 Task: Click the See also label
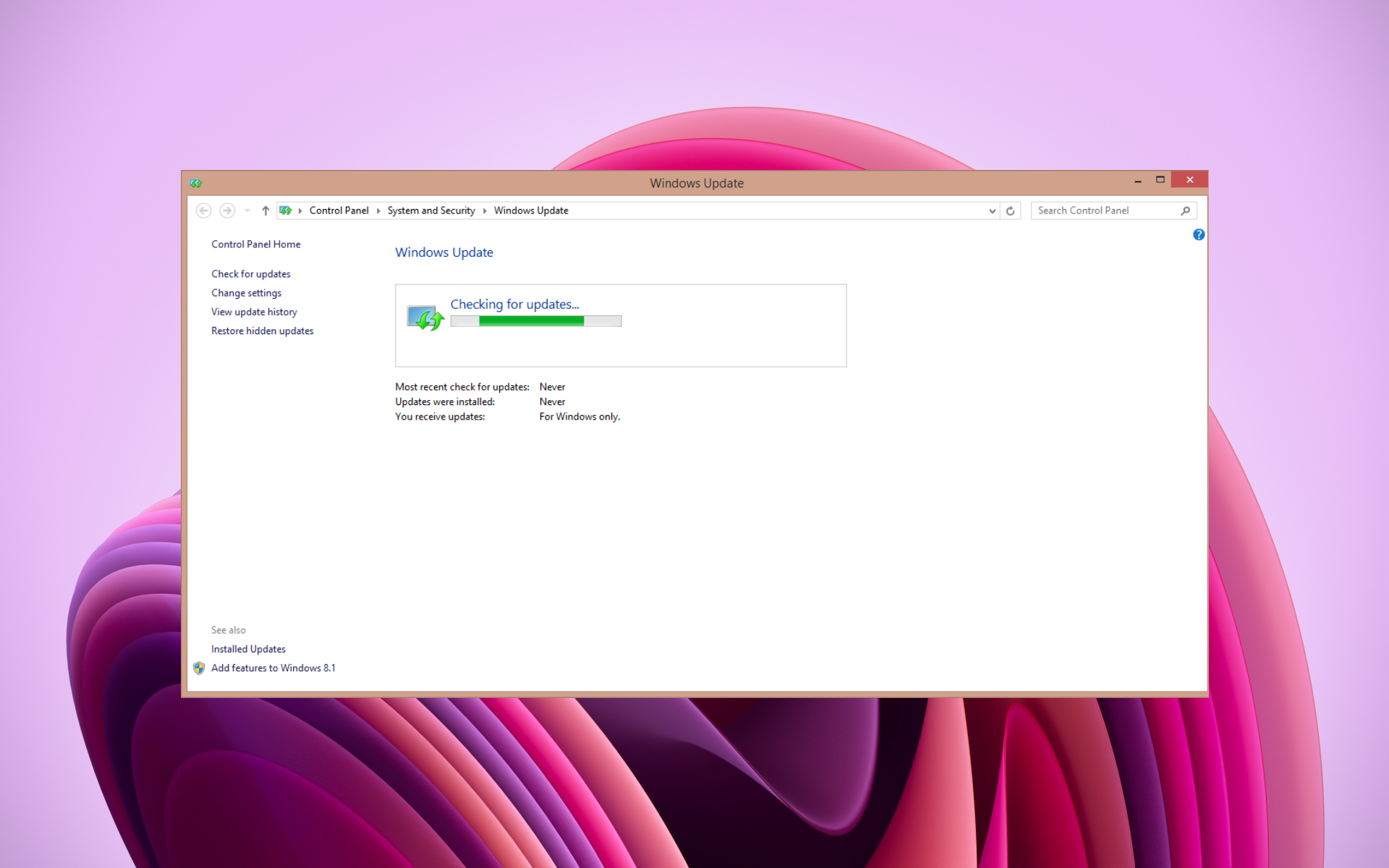[228, 630]
